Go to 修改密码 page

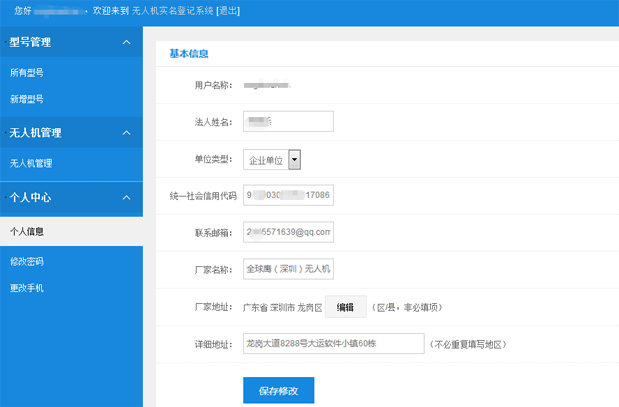[26, 261]
